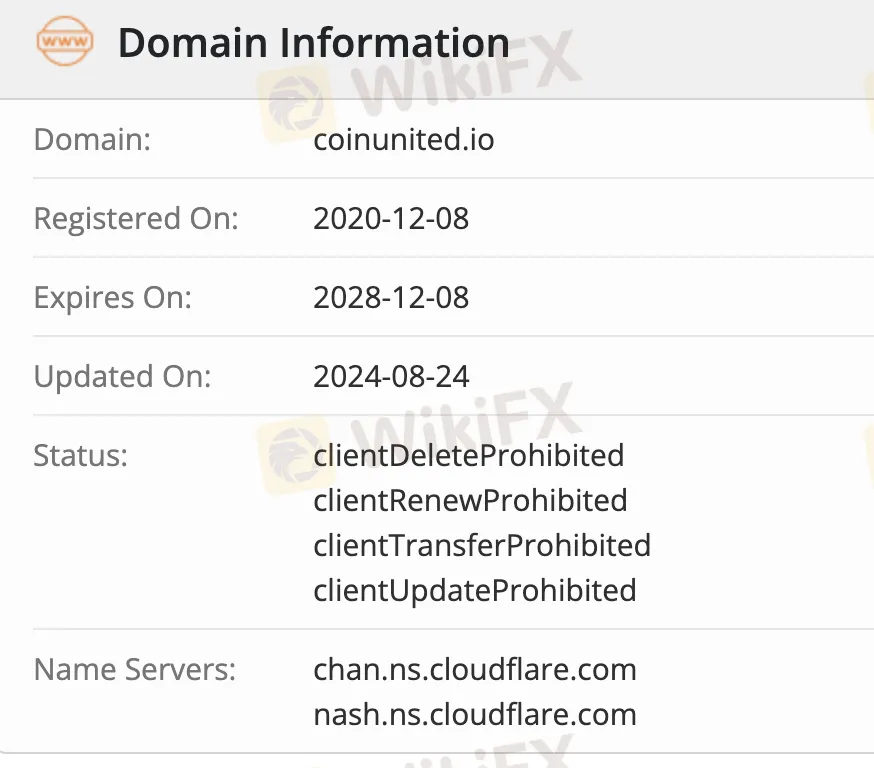Select the clientRenewProhibited status text
The height and width of the screenshot is (768, 874).
(x=470, y=500)
